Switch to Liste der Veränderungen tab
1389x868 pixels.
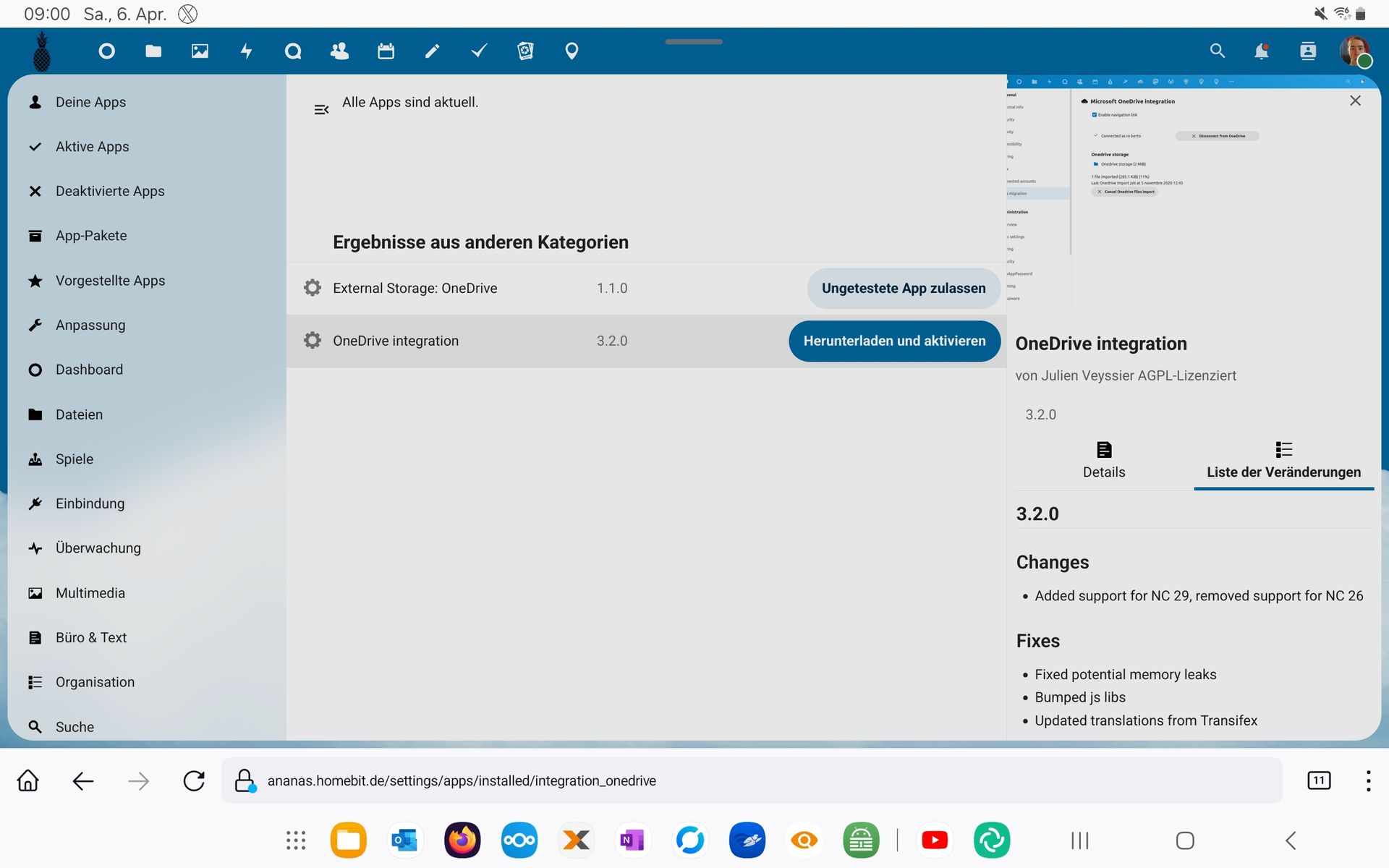tap(1283, 461)
